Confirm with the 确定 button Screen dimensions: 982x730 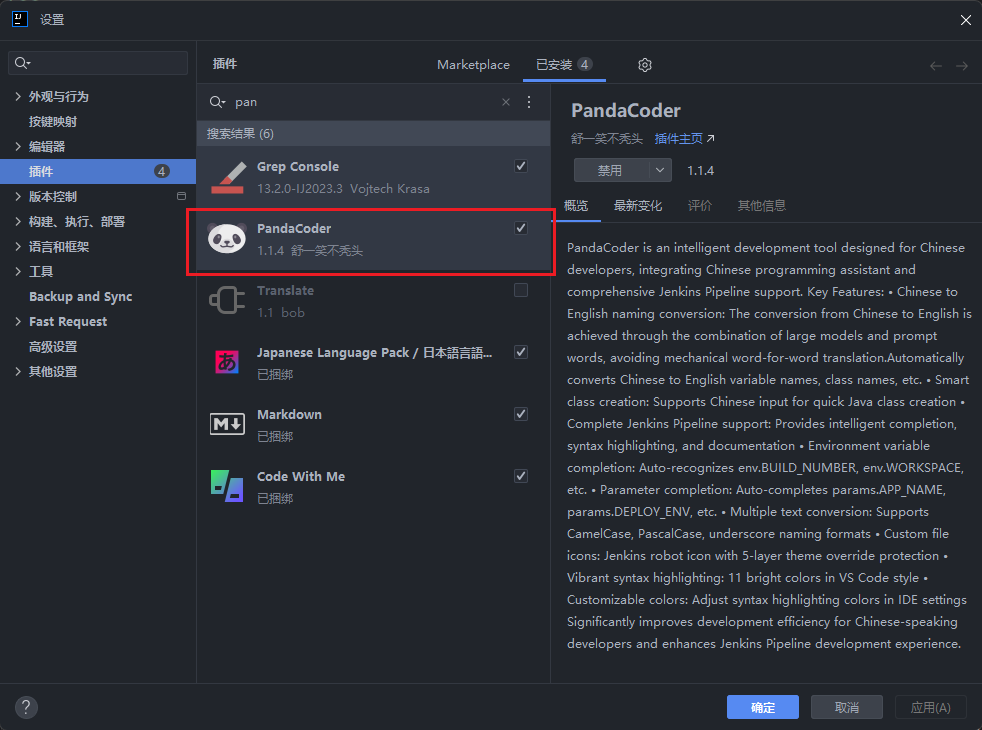point(763,707)
